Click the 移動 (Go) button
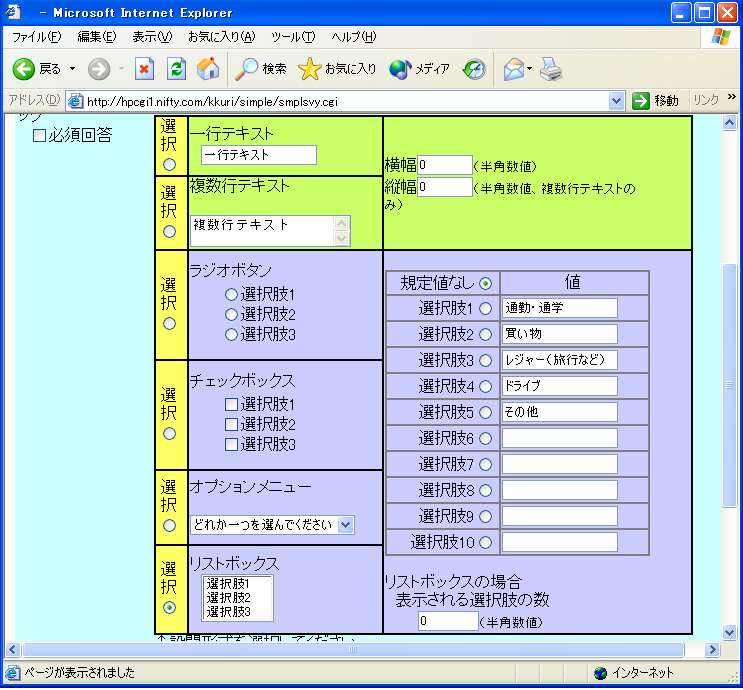The width and height of the screenshot is (743, 690). coord(656,100)
